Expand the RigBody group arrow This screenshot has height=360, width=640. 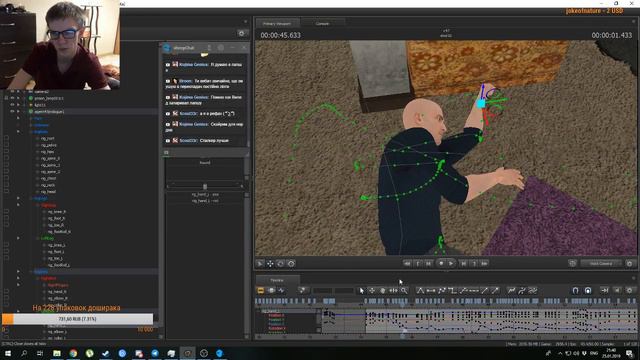[18, 132]
